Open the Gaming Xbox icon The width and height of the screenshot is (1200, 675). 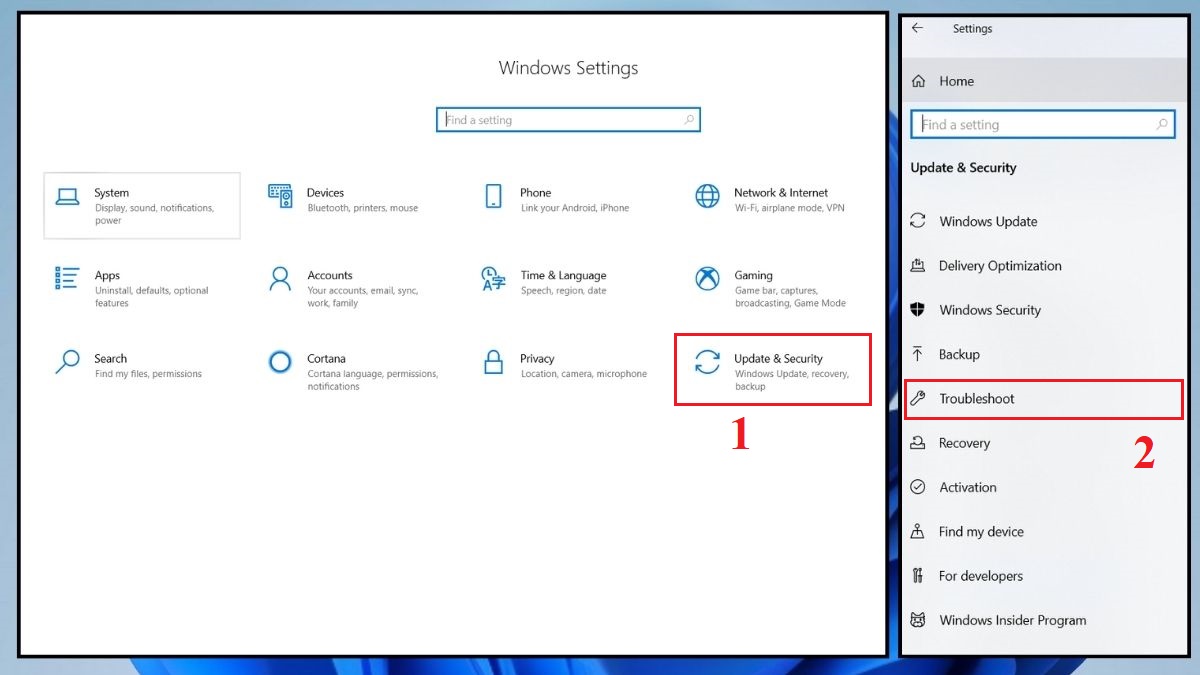tap(707, 278)
